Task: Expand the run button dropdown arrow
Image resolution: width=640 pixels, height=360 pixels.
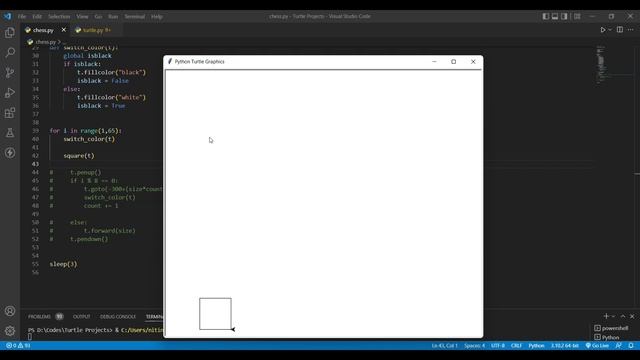Action: [x=610, y=30]
